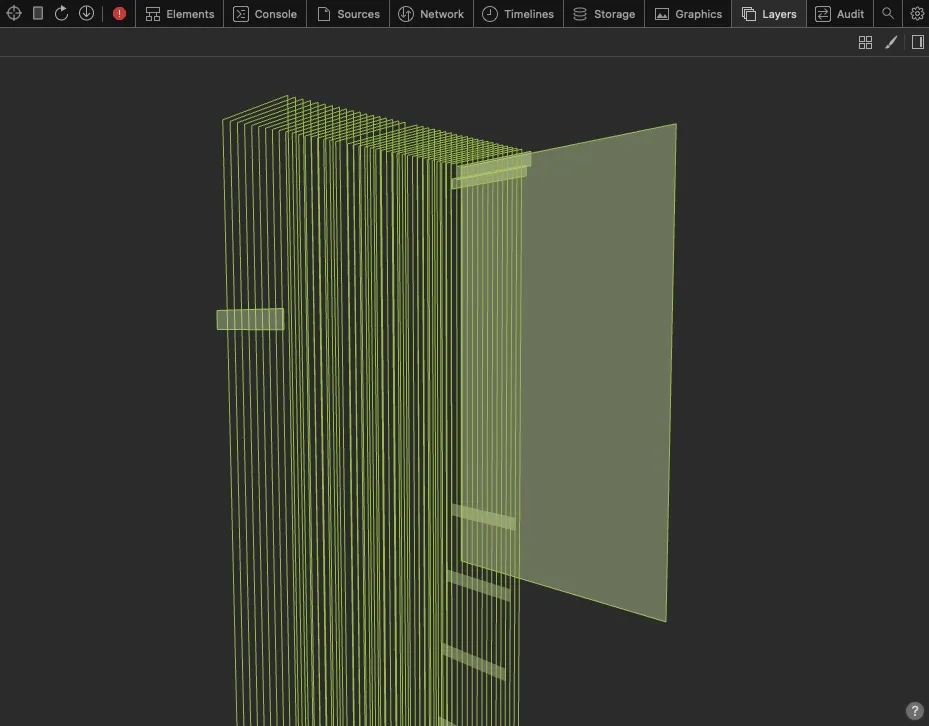Open the Console tab
929x726 pixels.
[265, 14]
